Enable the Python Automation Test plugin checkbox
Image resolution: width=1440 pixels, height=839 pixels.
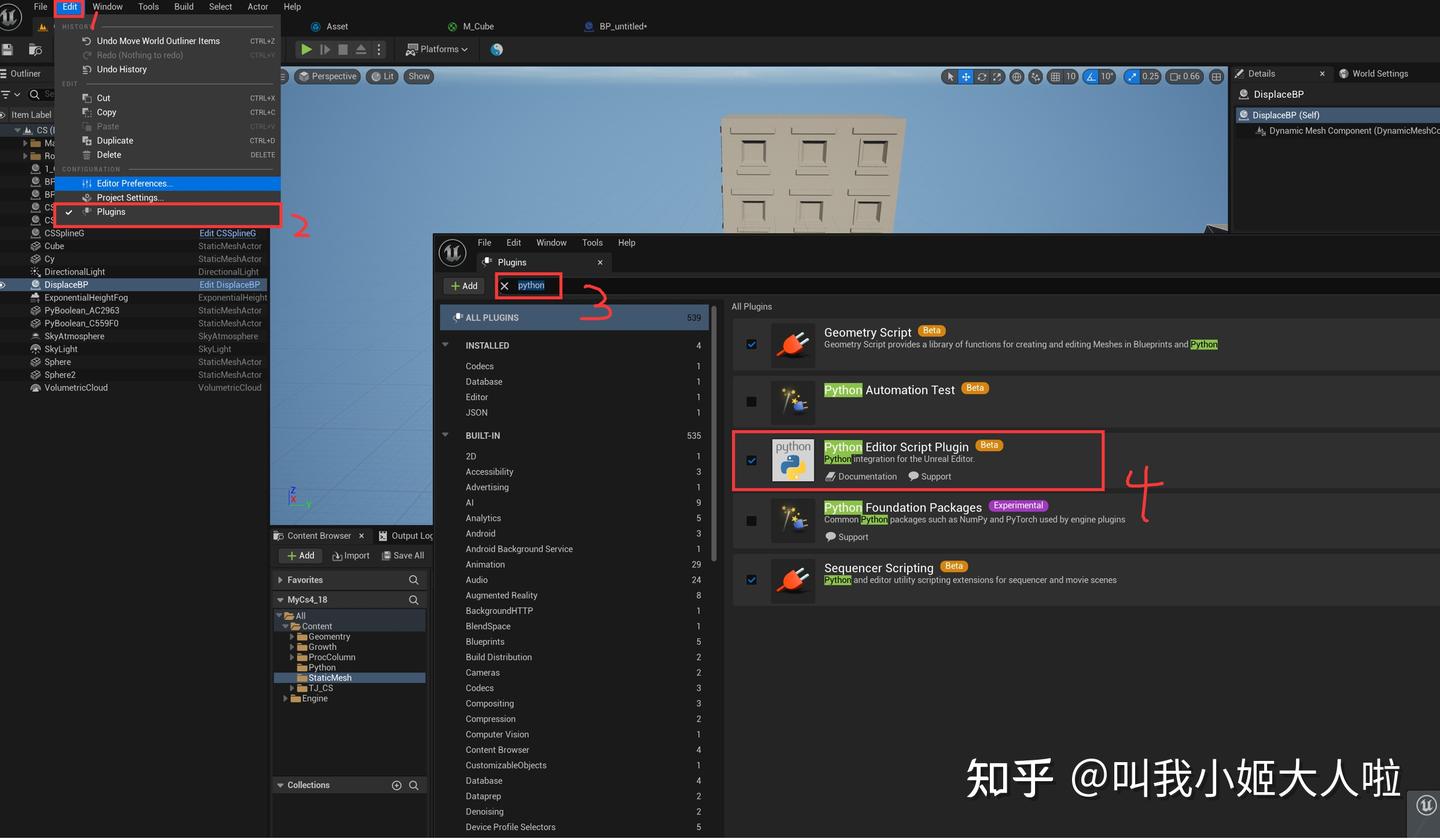coord(751,401)
